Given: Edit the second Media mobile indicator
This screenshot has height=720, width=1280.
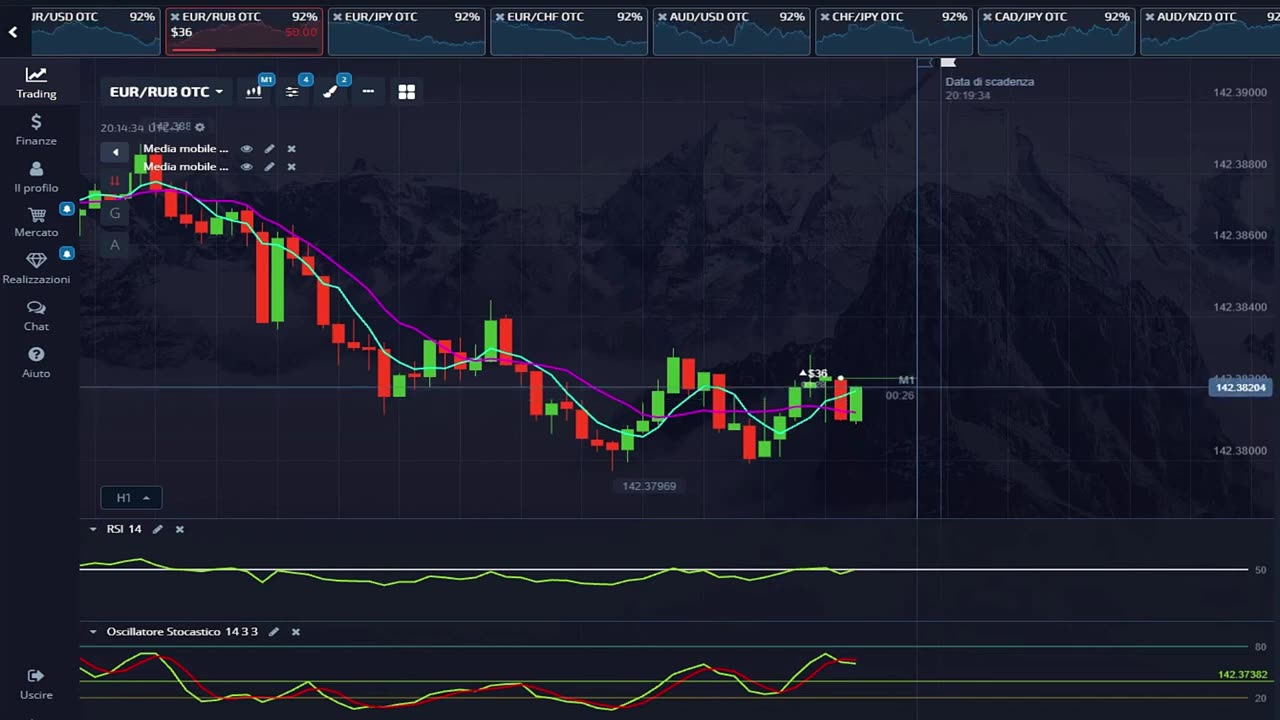Looking at the screenshot, I should point(269,167).
